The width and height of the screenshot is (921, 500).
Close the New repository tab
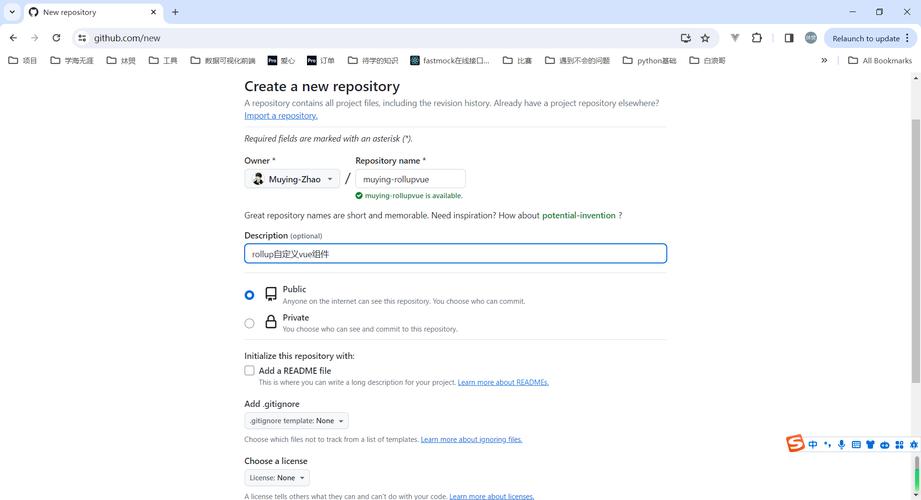[x=153, y=12]
